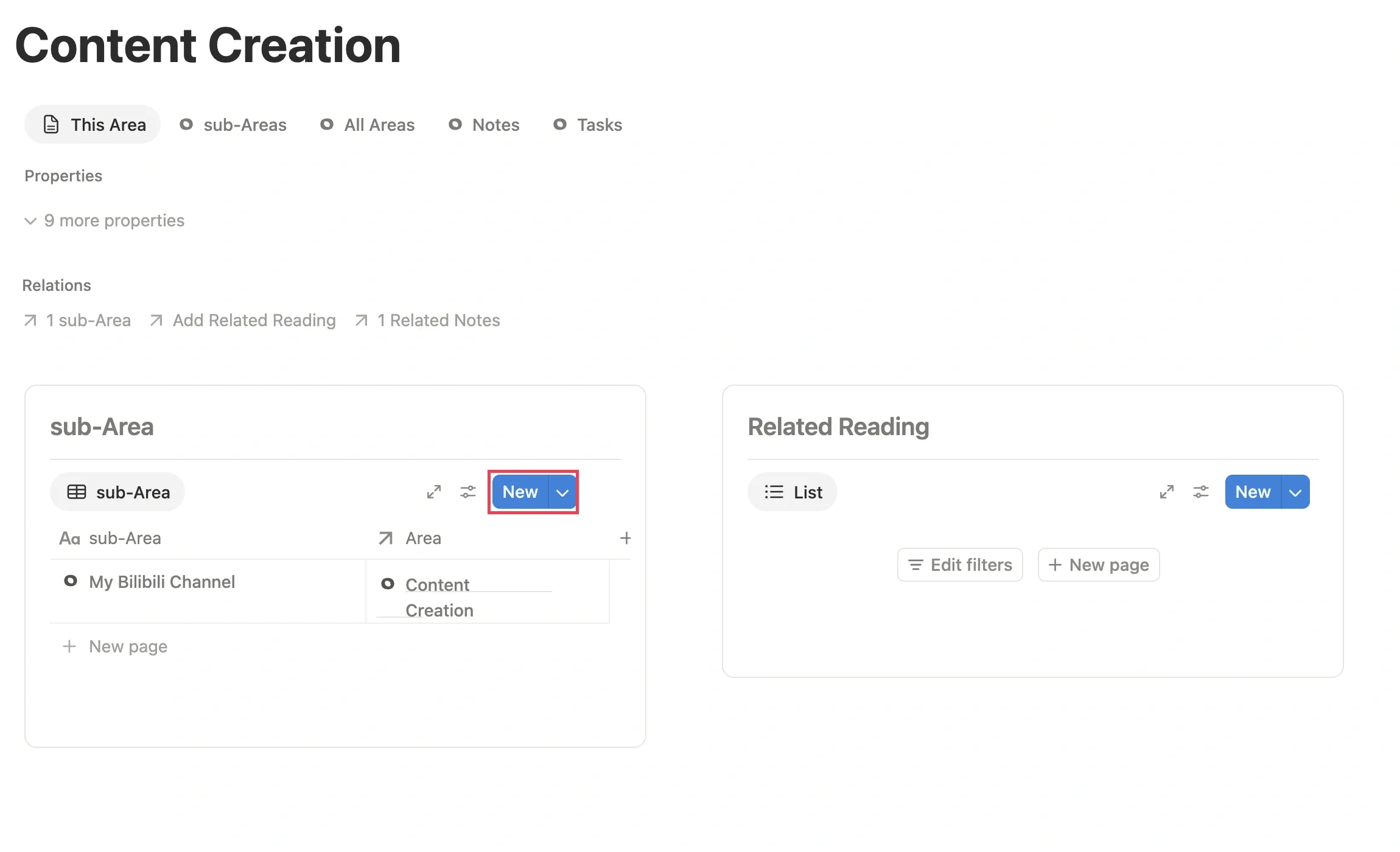The height and width of the screenshot is (852, 1400).
Task: Click New button in sub-Area panel
Action: click(520, 492)
